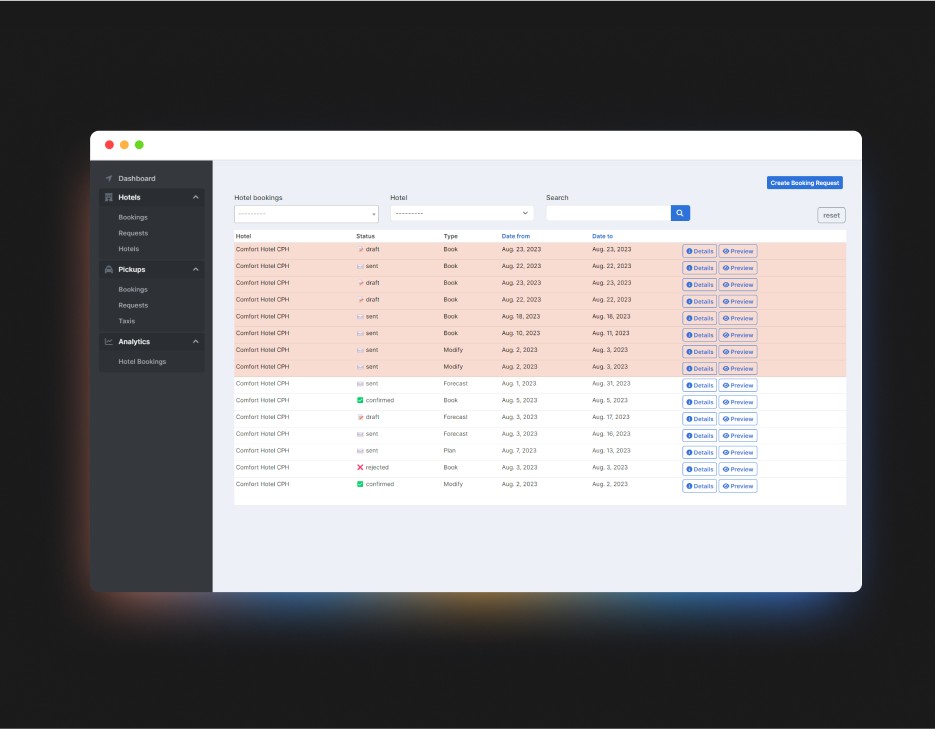Open the Hotel filter dropdown
935x729 pixels.
tap(461, 213)
